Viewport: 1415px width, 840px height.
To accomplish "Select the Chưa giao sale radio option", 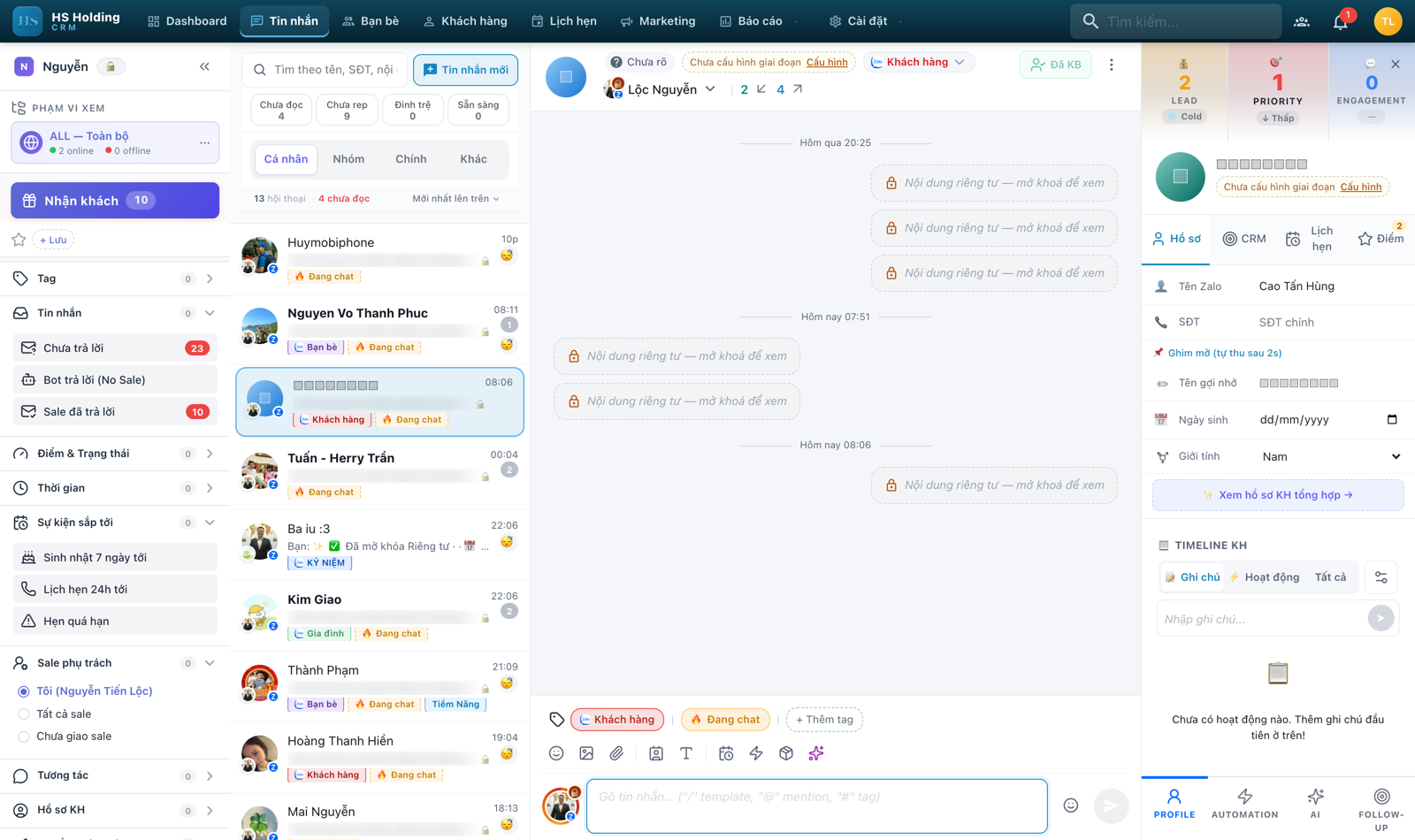I will pyautogui.click(x=24, y=737).
